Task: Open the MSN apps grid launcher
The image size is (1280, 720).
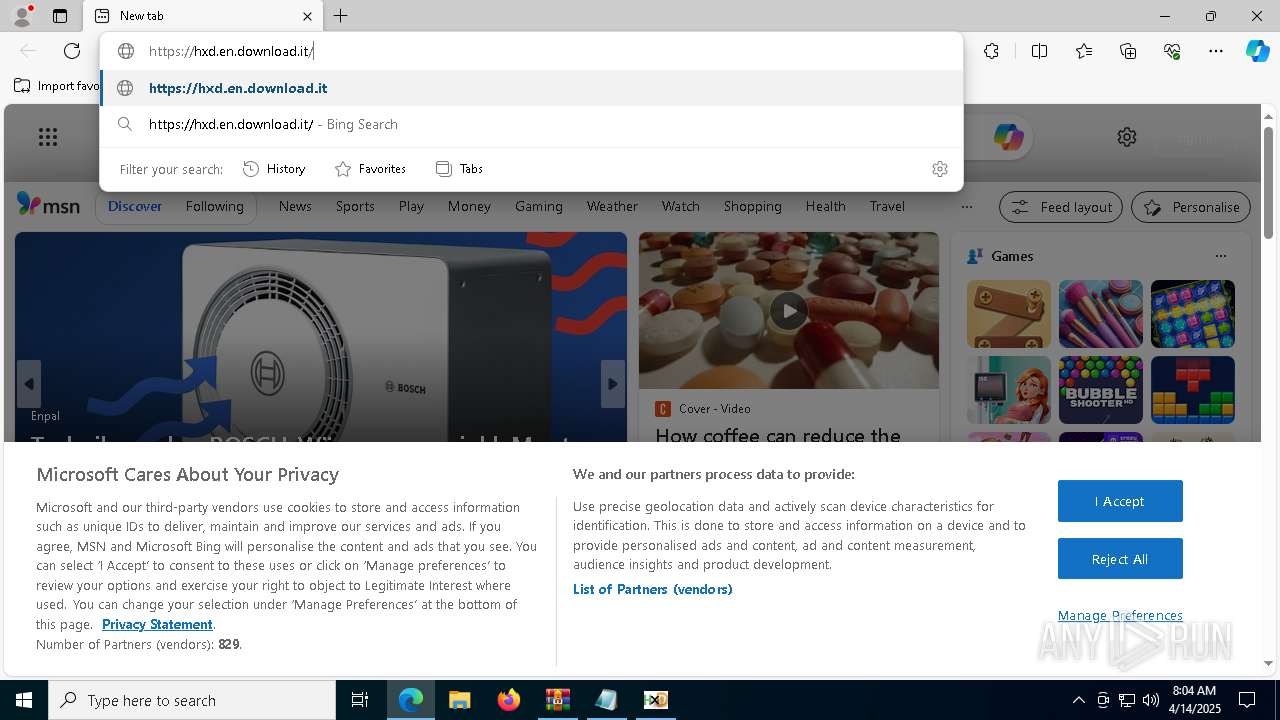Action: tap(48, 137)
